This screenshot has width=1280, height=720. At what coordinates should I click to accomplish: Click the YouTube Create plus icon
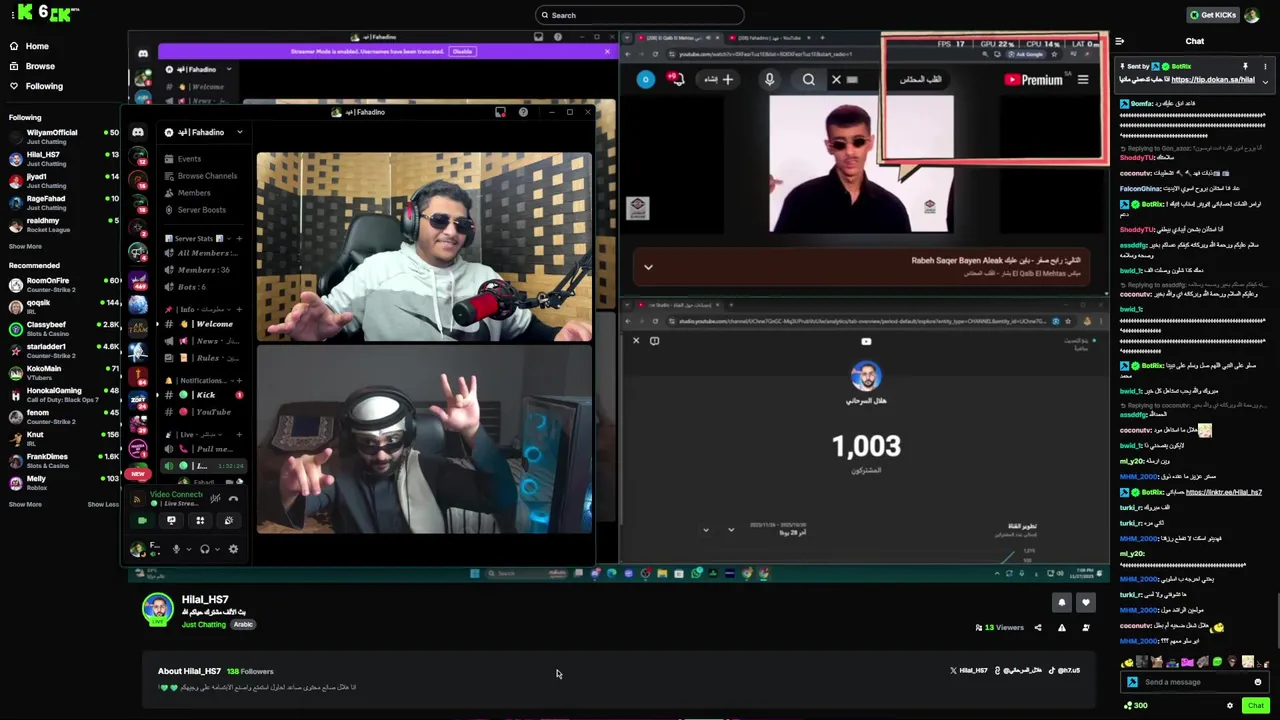point(728,79)
